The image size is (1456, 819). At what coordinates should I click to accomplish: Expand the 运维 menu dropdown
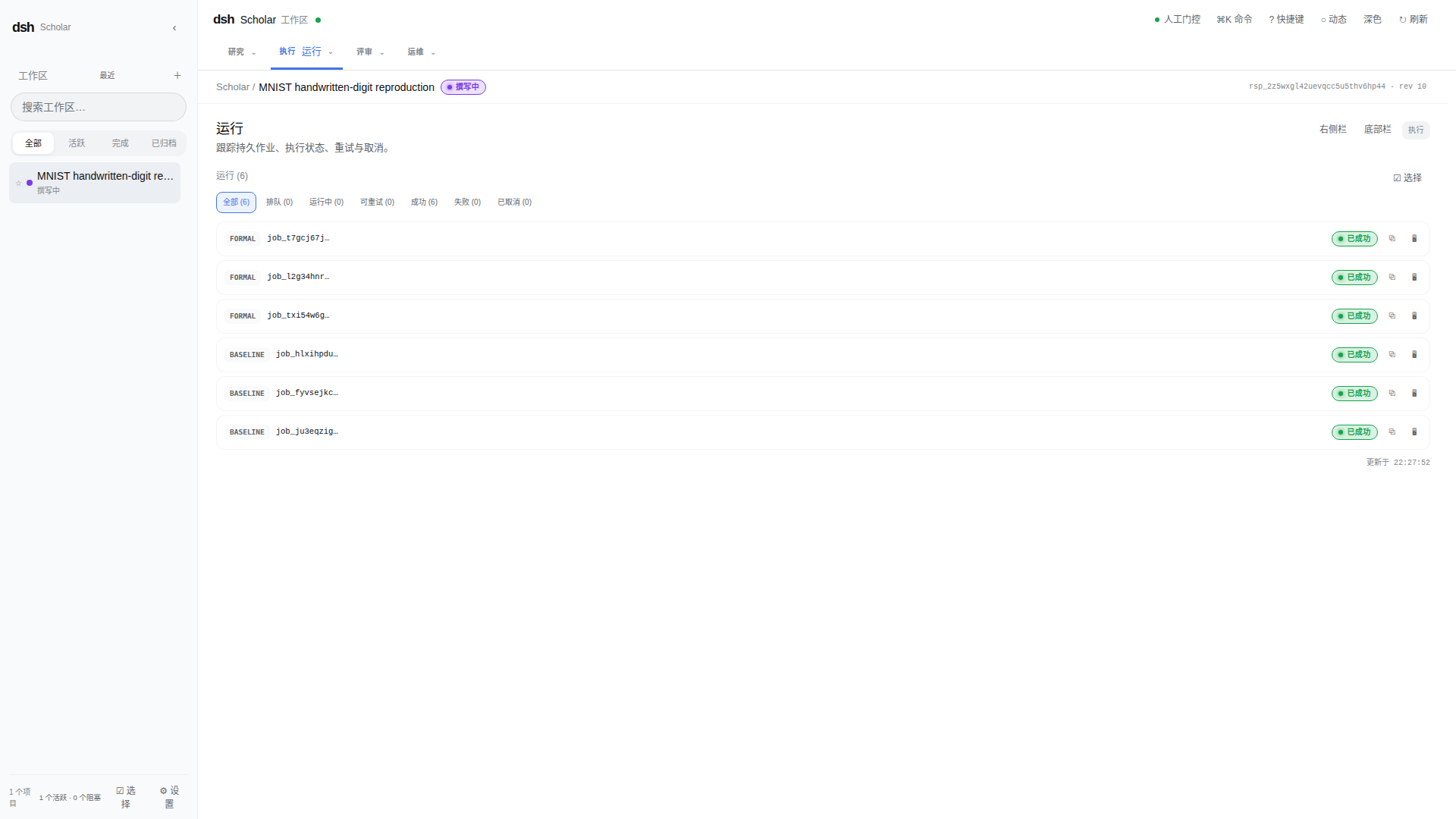click(x=422, y=52)
